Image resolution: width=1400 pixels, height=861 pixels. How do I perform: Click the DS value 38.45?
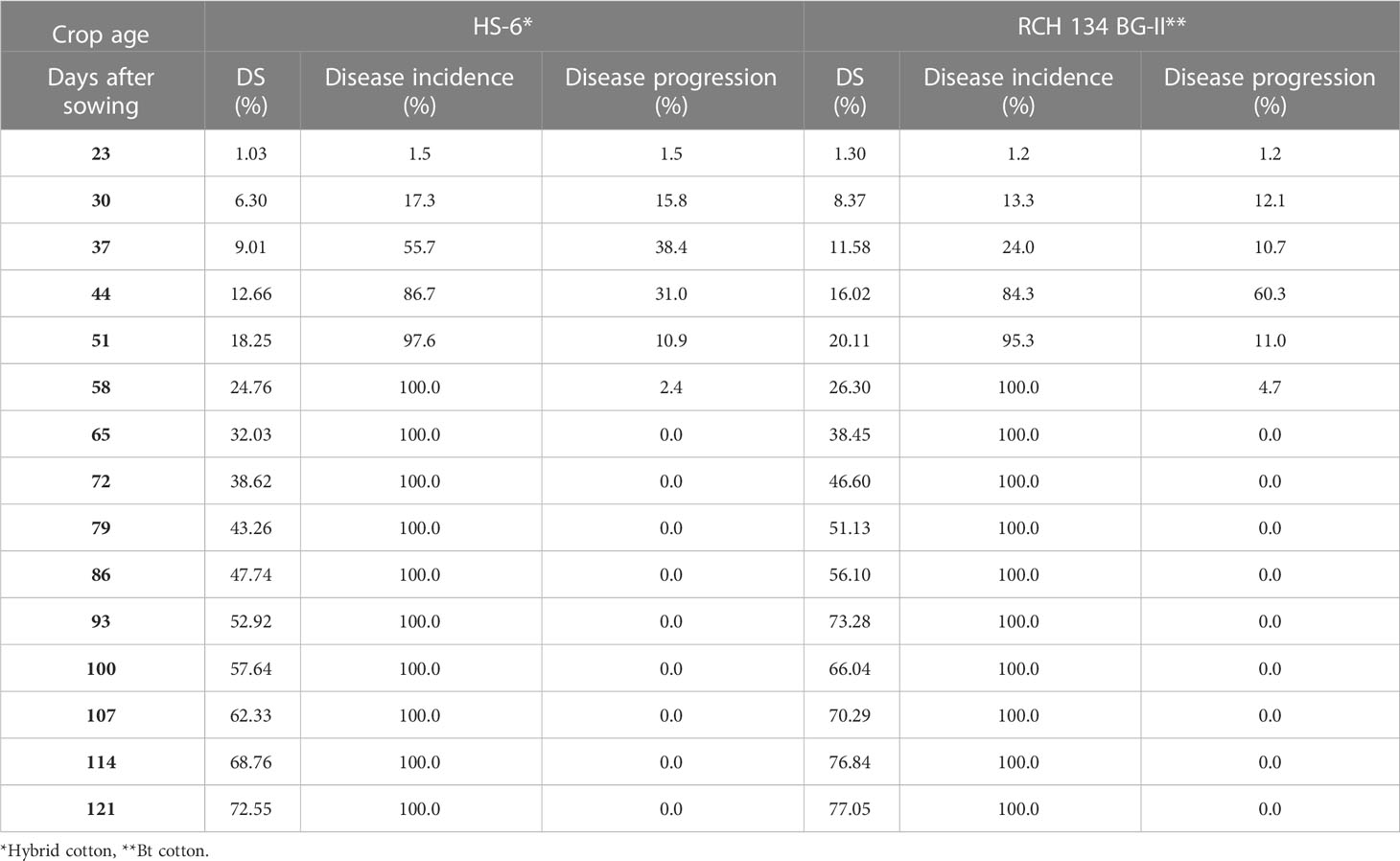pos(850,434)
